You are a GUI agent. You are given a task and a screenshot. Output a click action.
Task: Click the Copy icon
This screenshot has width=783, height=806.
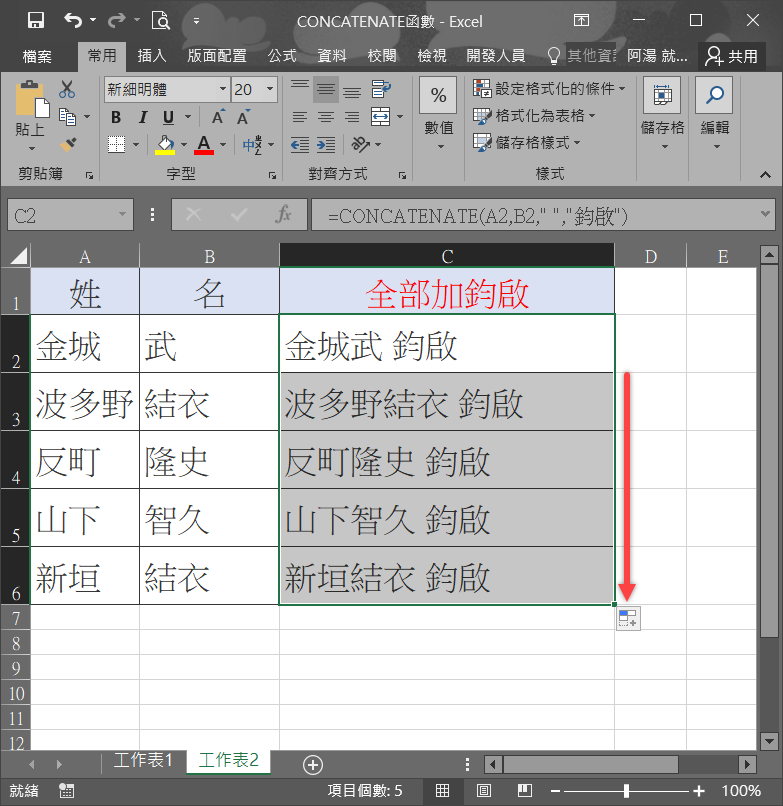(67, 117)
